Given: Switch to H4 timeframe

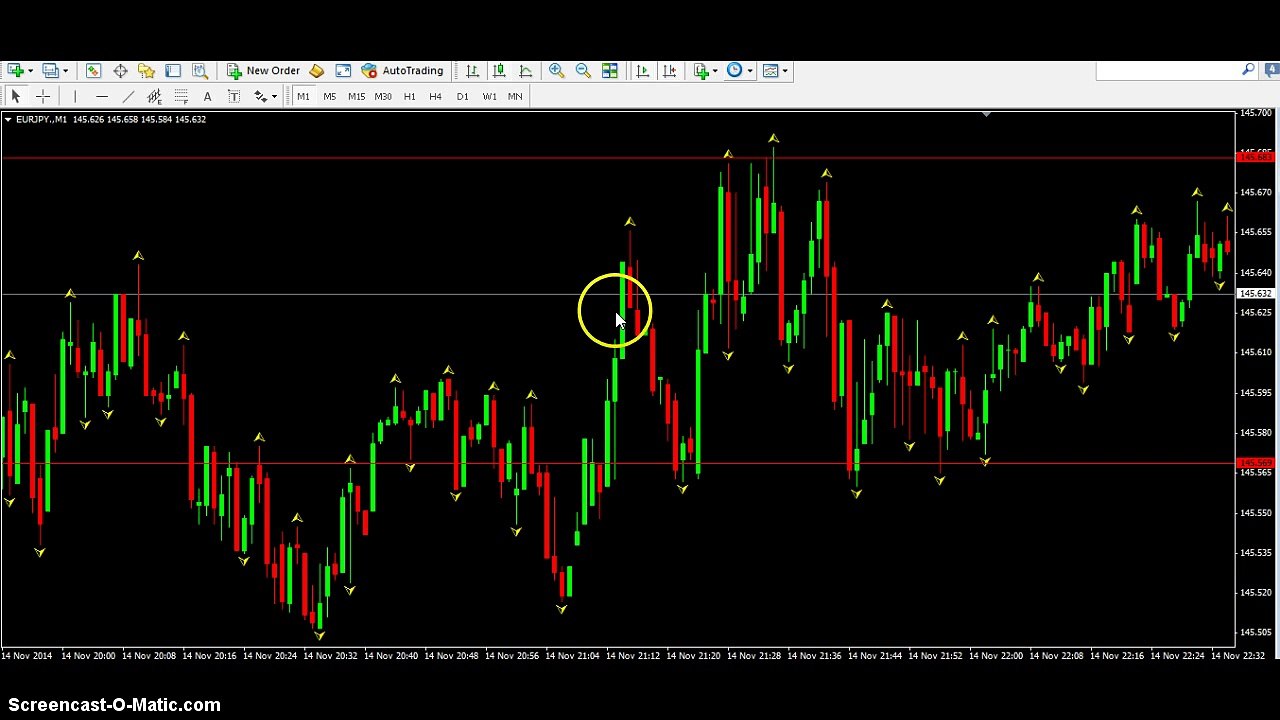Looking at the screenshot, I should (x=435, y=96).
